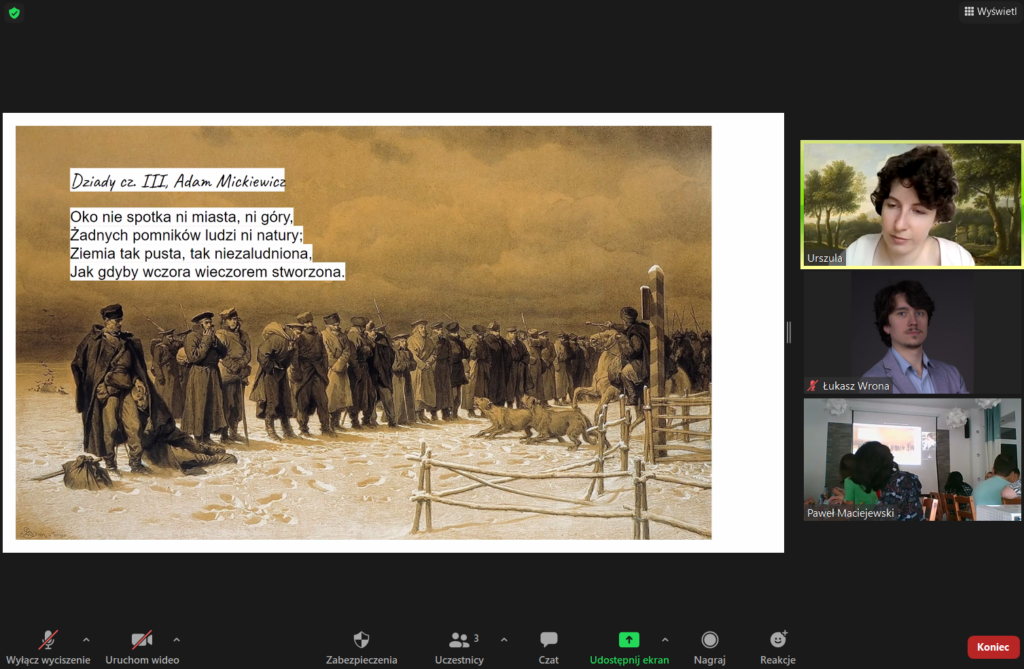The height and width of the screenshot is (669, 1024).
Task: Select Paweł Maciejewski's video thumbnail
Action: click(911, 459)
